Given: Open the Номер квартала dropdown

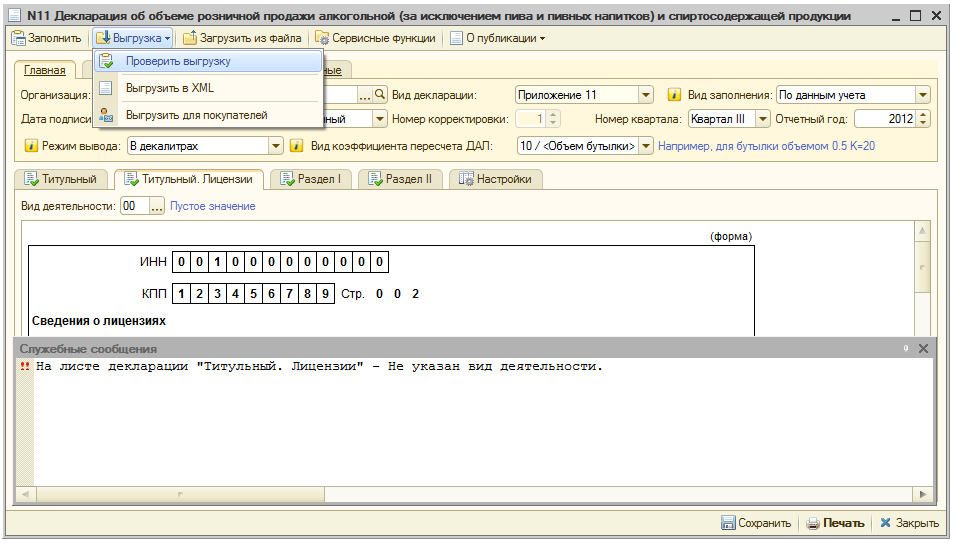Looking at the screenshot, I should click(763, 119).
